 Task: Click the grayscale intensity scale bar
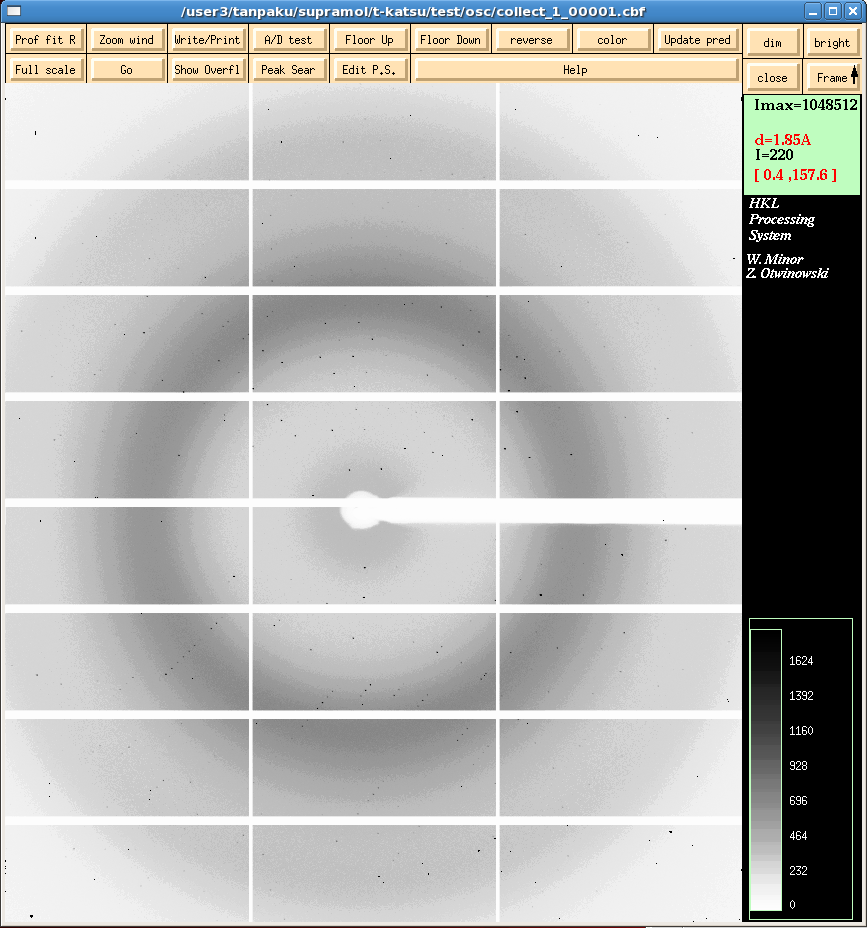(766, 769)
